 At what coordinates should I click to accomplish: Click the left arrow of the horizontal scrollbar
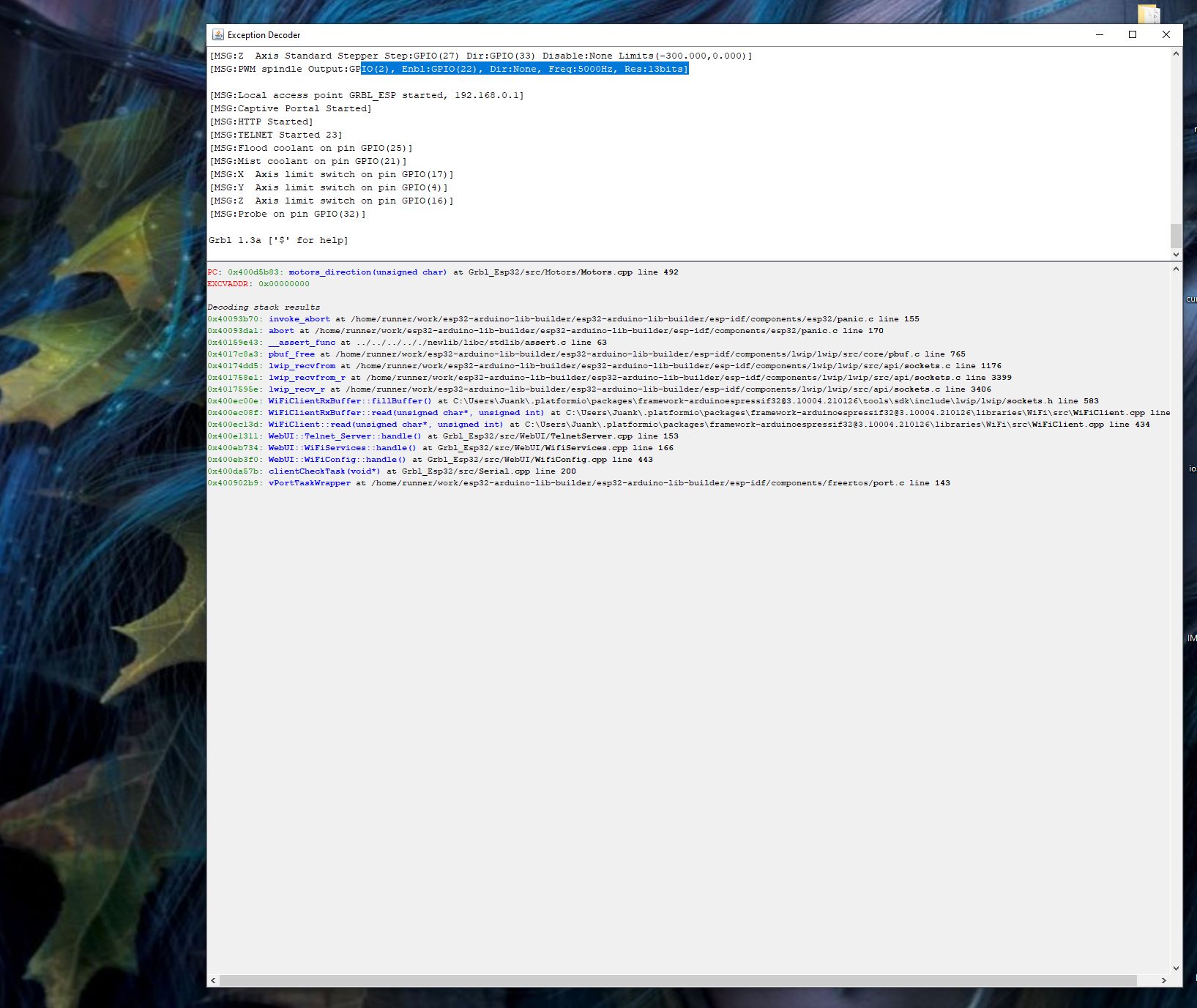pyautogui.click(x=213, y=980)
